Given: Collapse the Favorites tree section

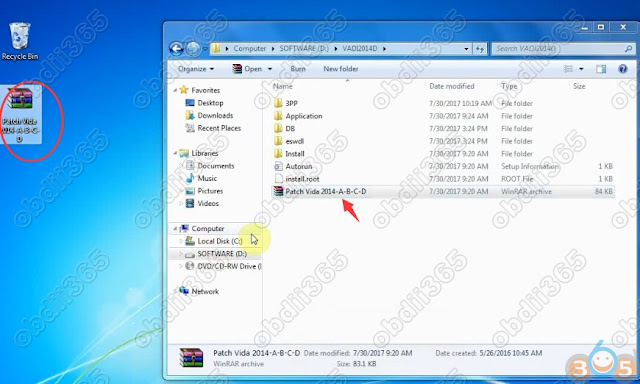Looking at the screenshot, I should pyautogui.click(x=176, y=90).
